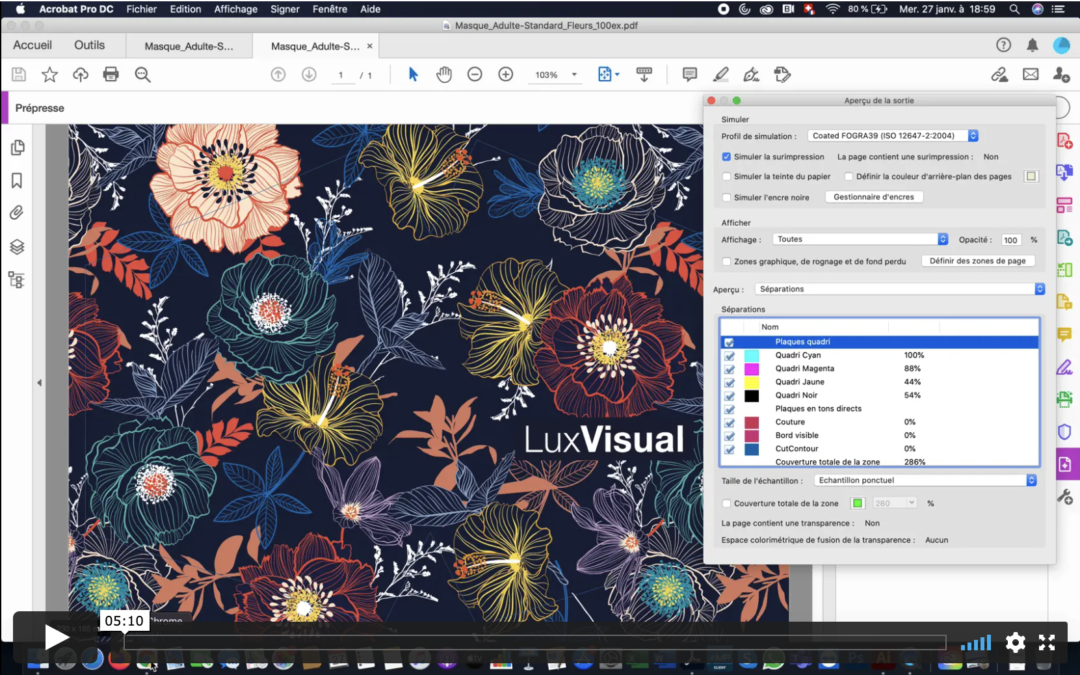
Task: Enable Simuler l'encre noire checkbox
Action: tap(727, 198)
